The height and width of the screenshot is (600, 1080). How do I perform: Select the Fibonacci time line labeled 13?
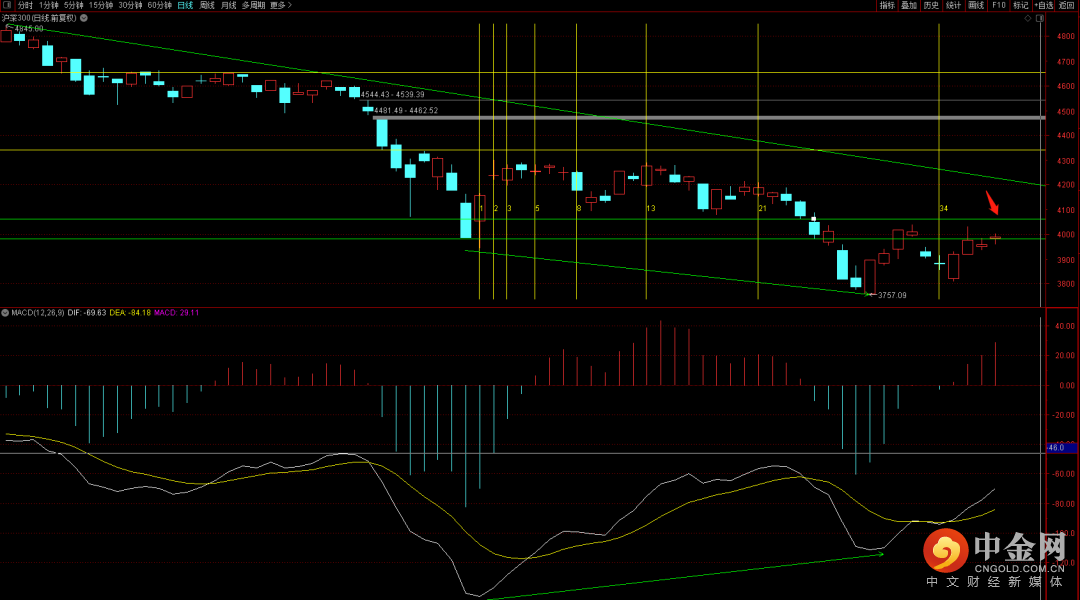[647, 162]
